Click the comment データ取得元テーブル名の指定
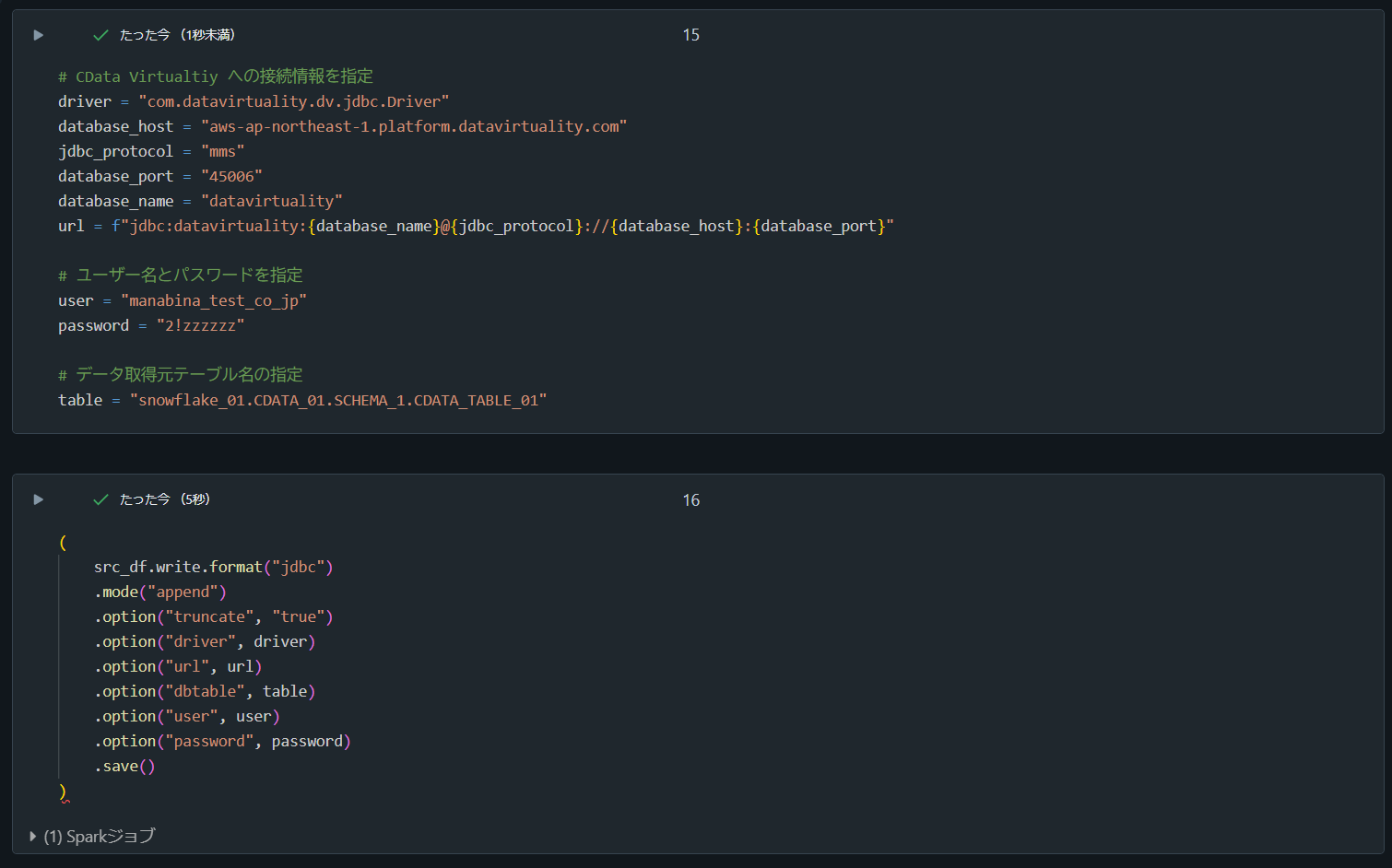 click(181, 375)
